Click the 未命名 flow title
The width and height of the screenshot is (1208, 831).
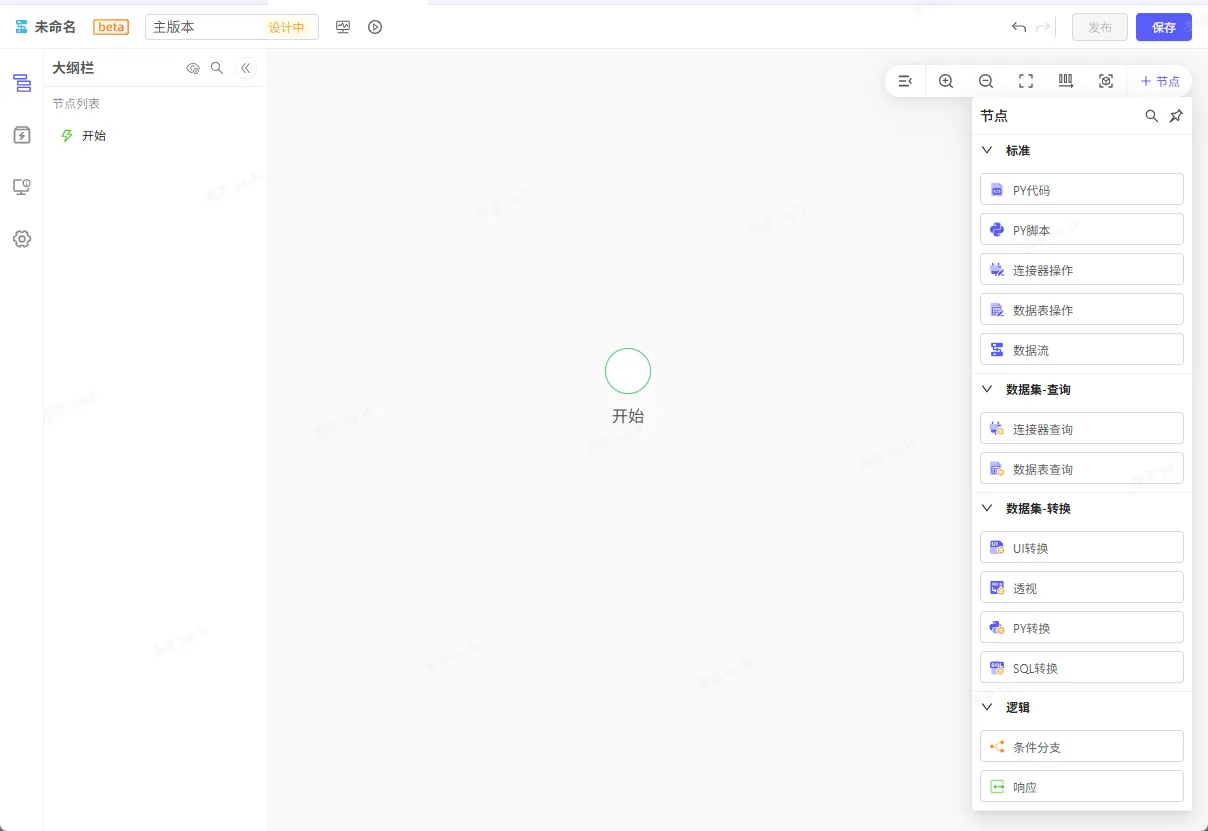(x=55, y=27)
